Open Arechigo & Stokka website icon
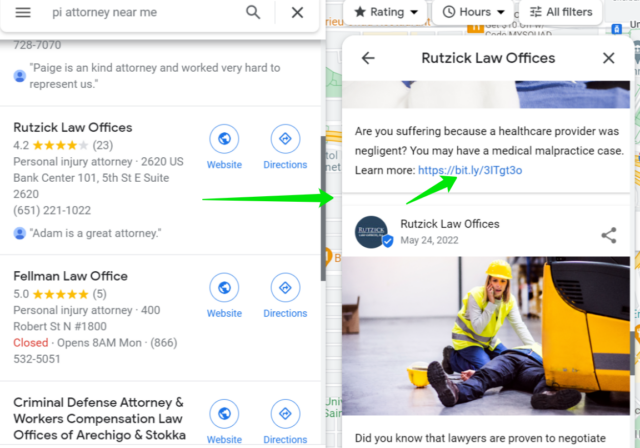 coord(224,414)
